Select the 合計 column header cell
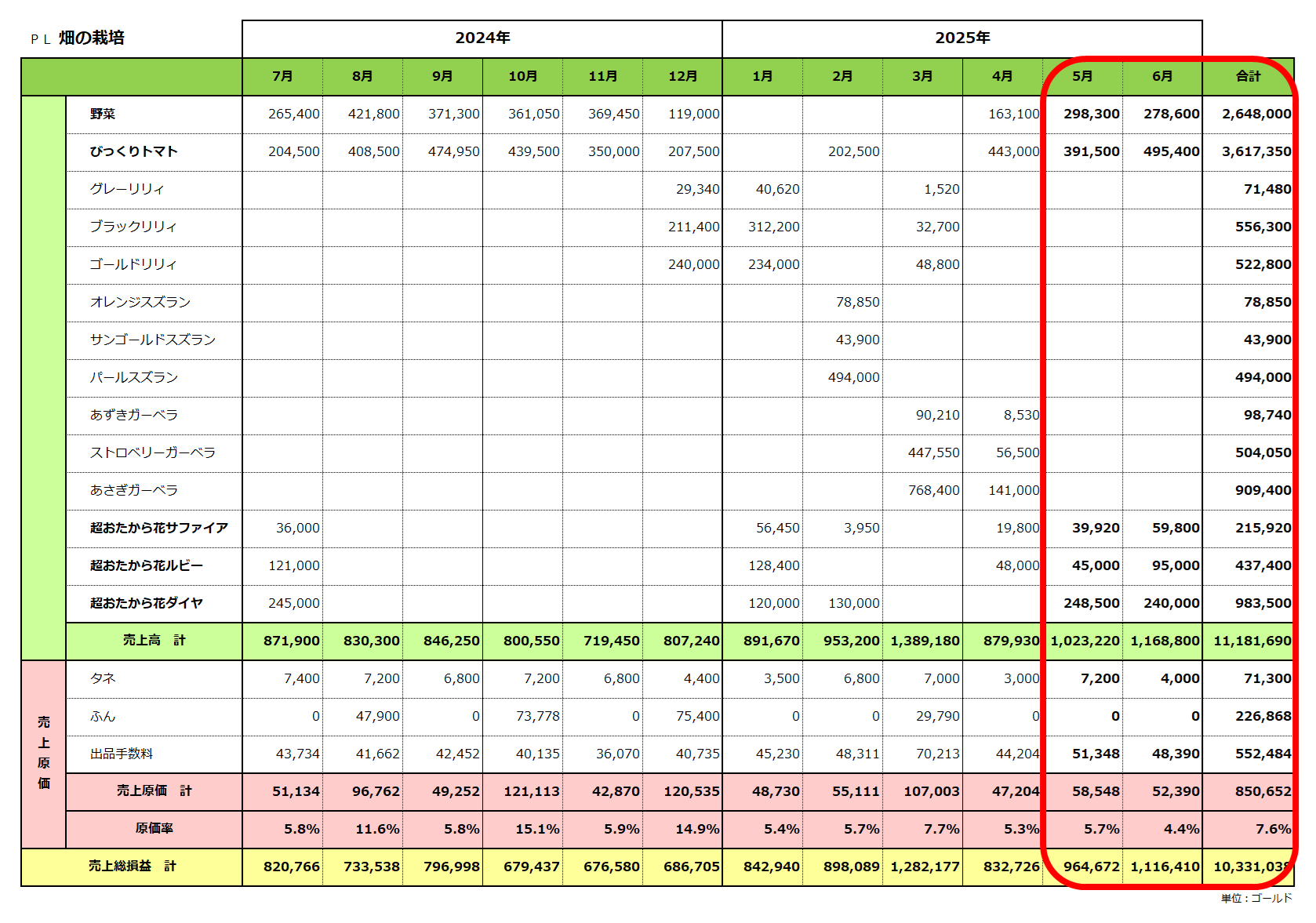Viewport: 1316px width, 923px height. coord(1248,76)
